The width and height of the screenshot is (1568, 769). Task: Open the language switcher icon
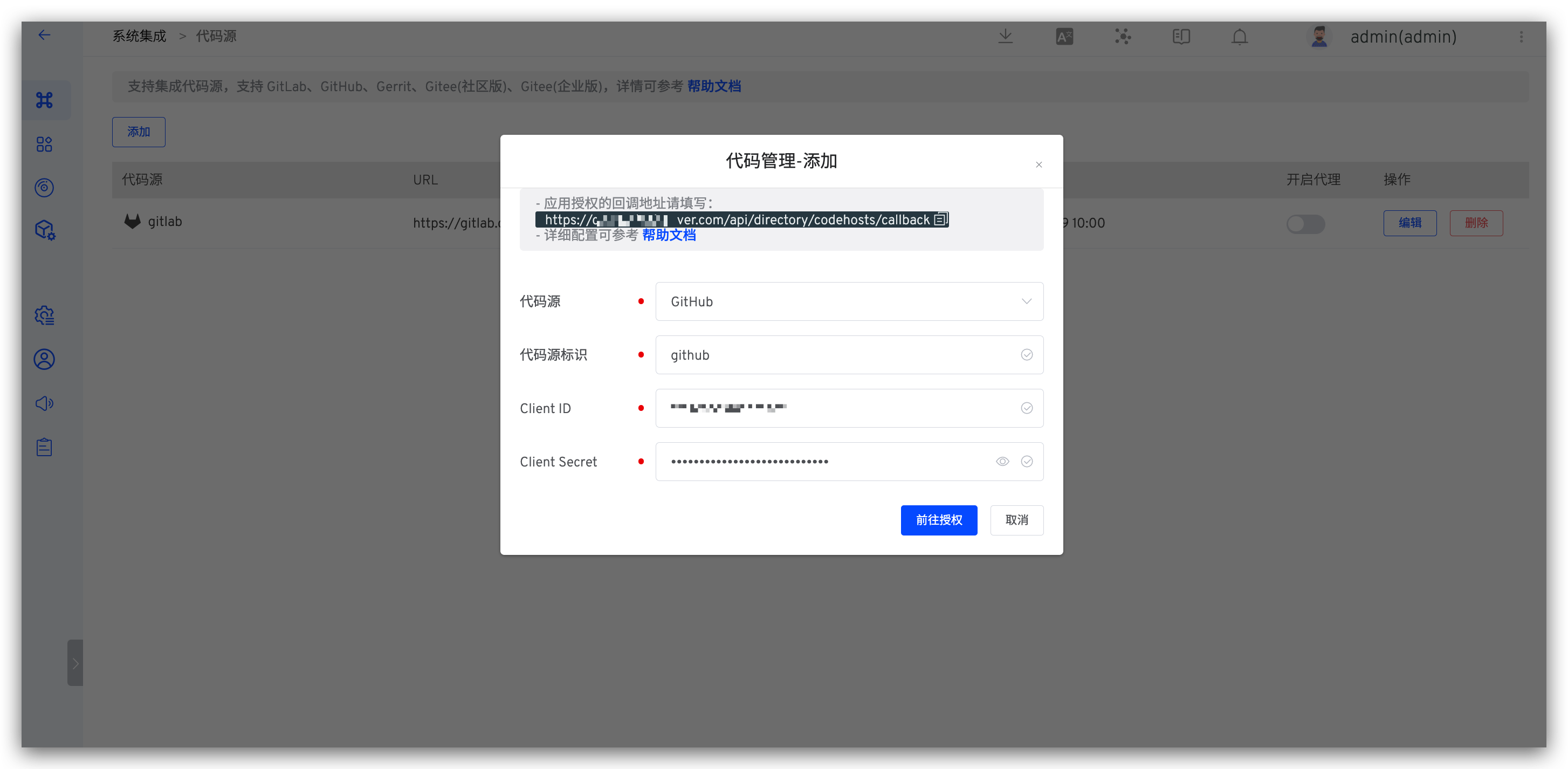pyautogui.click(x=1064, y=37)
